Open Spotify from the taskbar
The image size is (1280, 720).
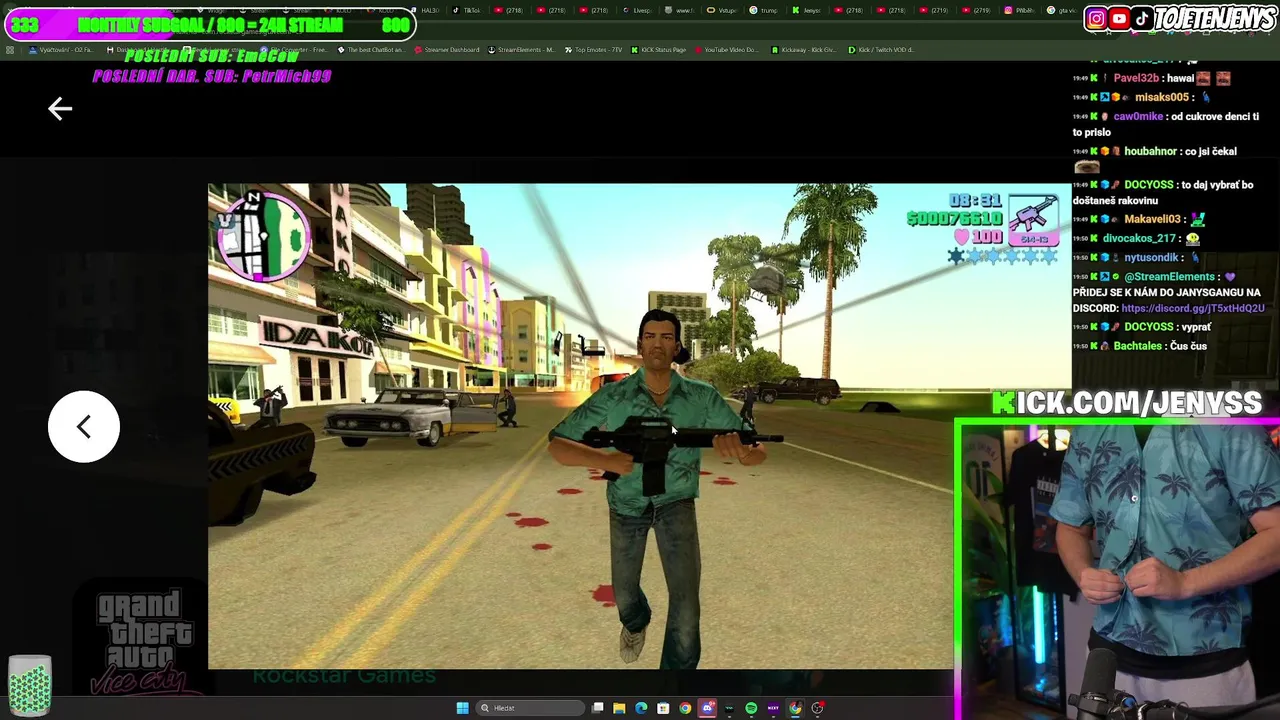click(x=751, y=708)
